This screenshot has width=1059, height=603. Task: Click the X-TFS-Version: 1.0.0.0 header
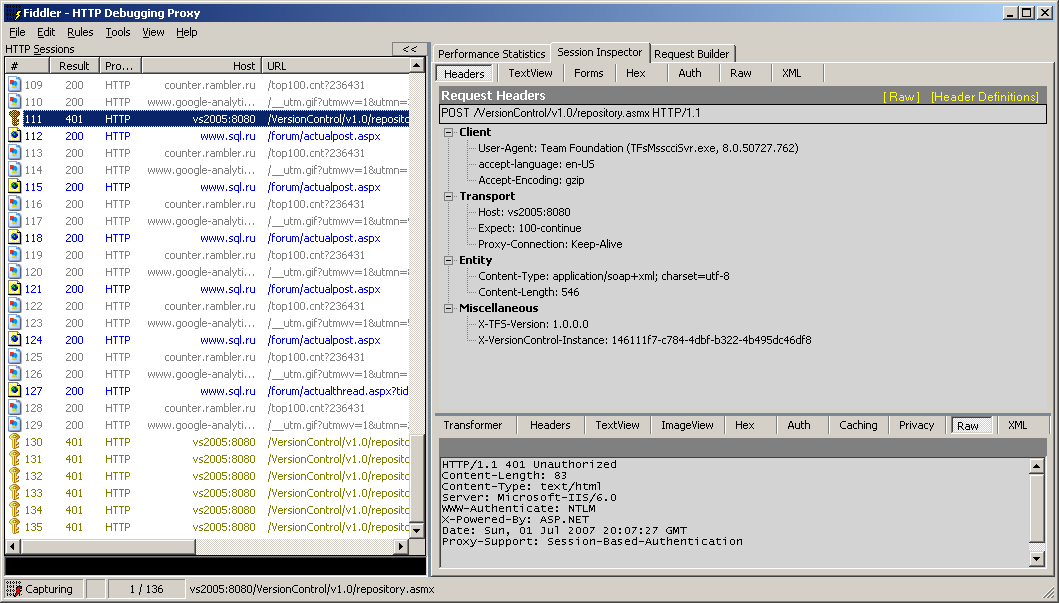click(533, 324)
